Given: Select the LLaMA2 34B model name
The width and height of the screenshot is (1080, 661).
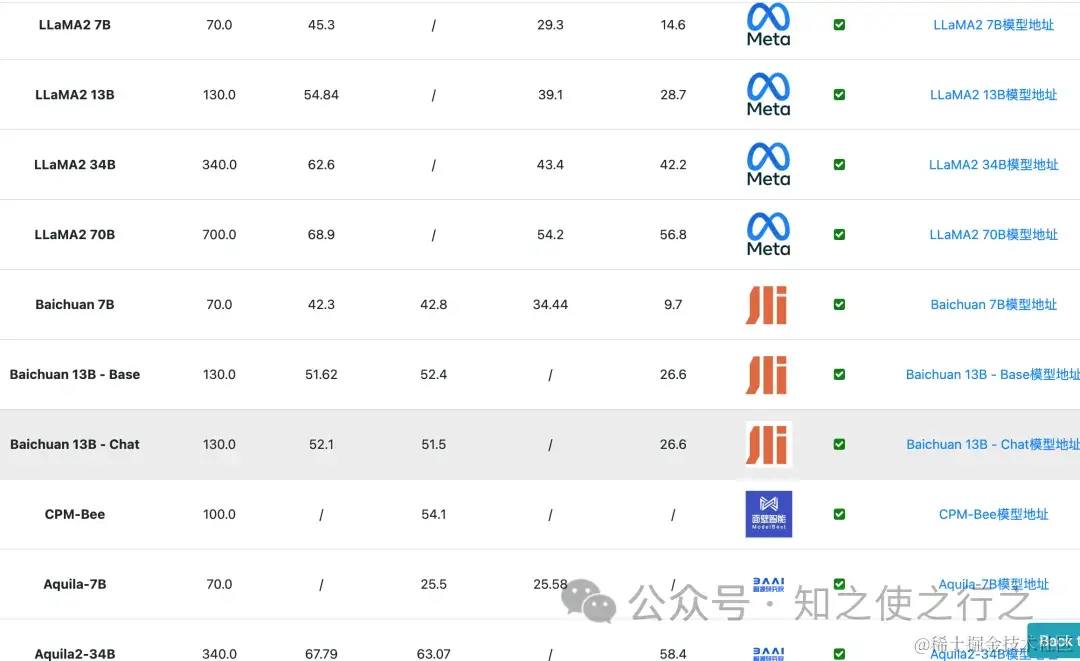Looking at the screenshot, I should 74,165.
